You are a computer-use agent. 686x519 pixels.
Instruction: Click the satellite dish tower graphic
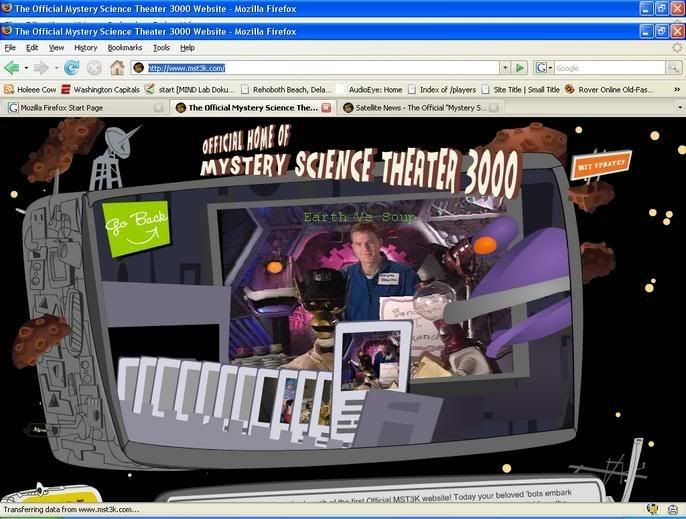point(113,158)
